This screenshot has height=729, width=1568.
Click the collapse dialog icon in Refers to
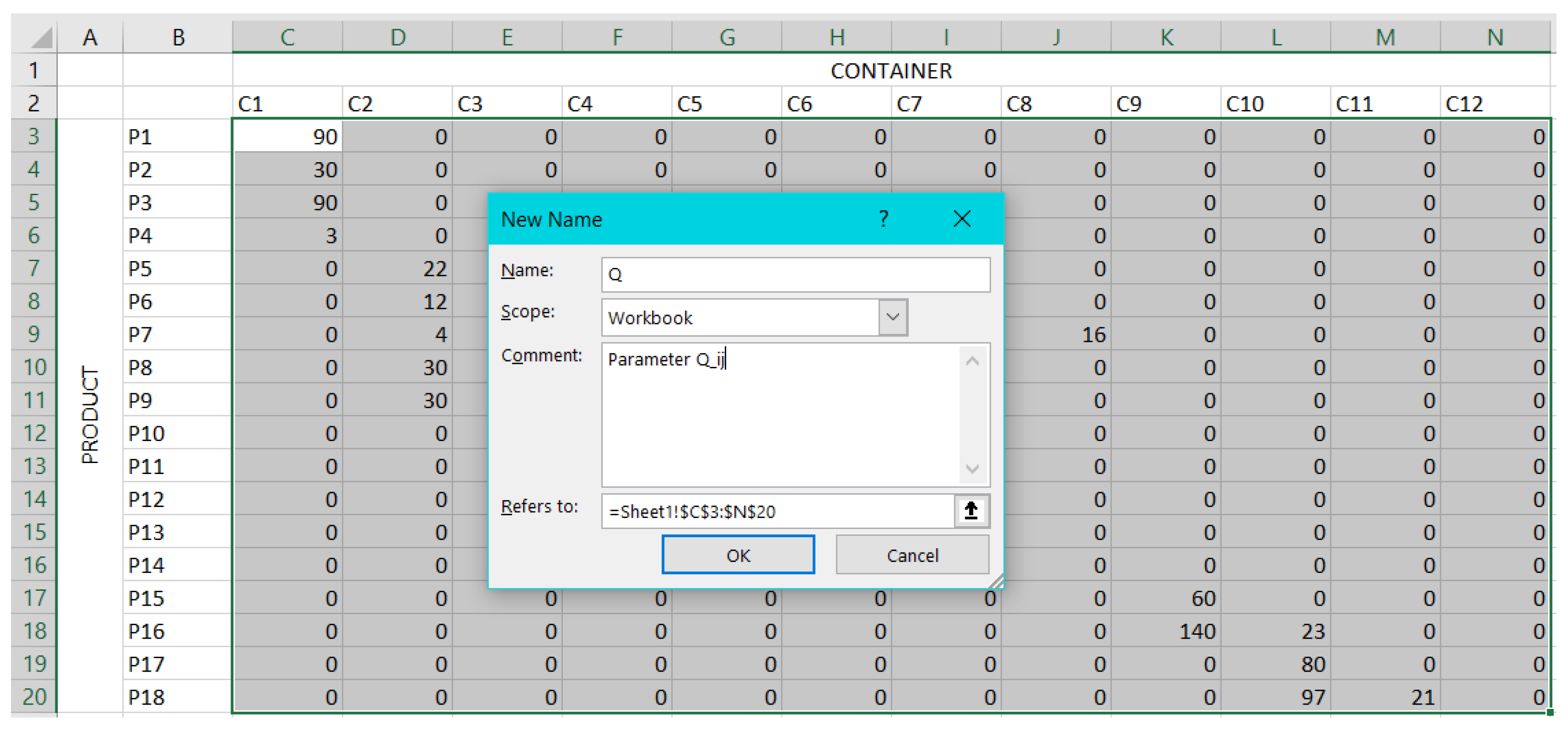971,510
